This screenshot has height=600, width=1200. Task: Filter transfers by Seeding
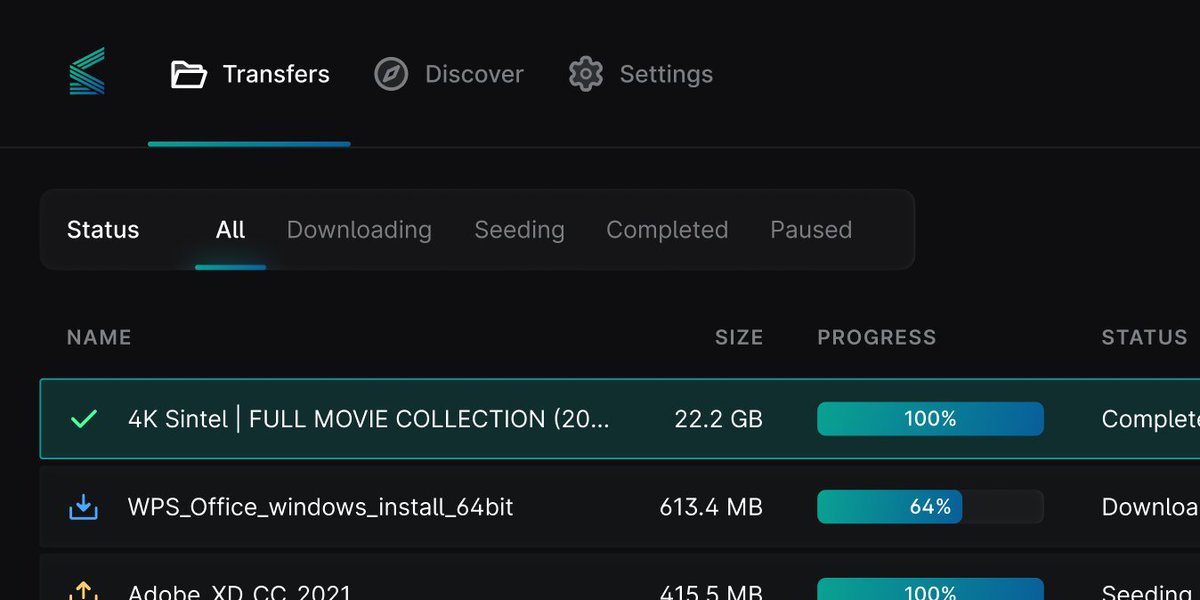(519, 230)
